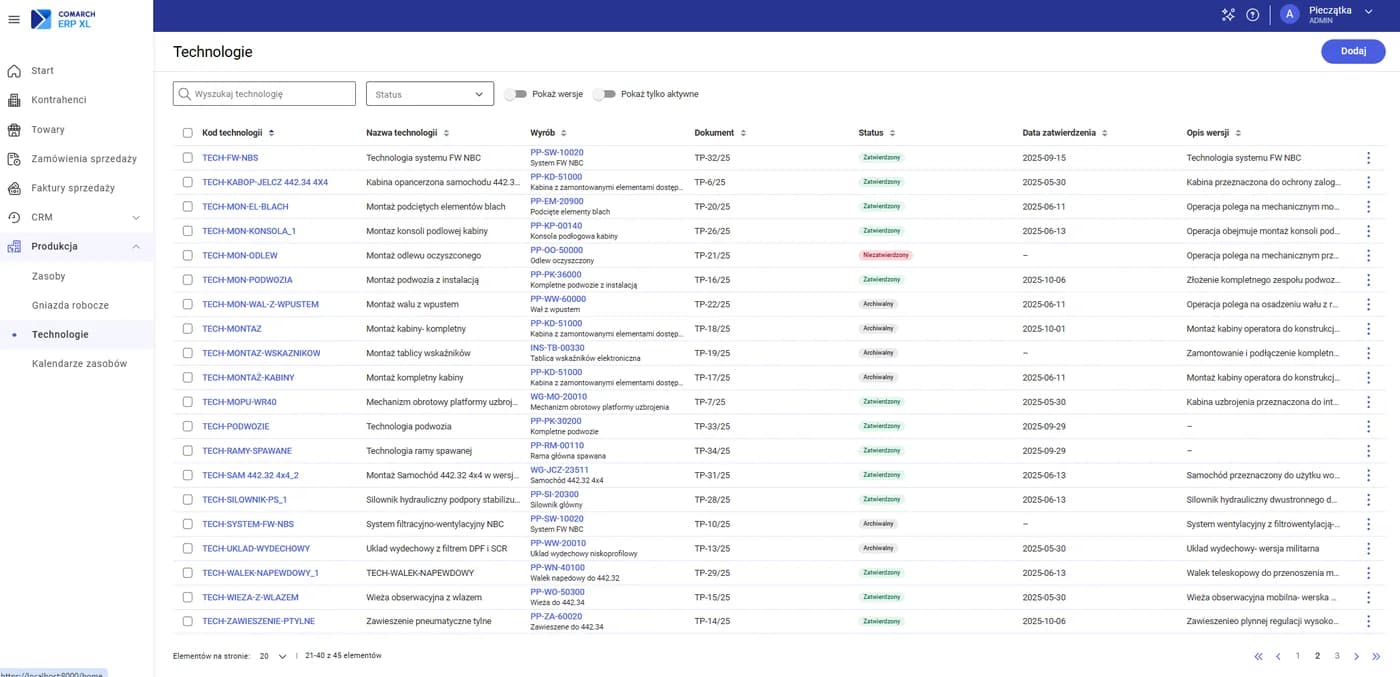Image resolution: width=1400 pixels, height=677 pixels.
Task: Go to the previous page arrow
Action: pos(1278,656)
